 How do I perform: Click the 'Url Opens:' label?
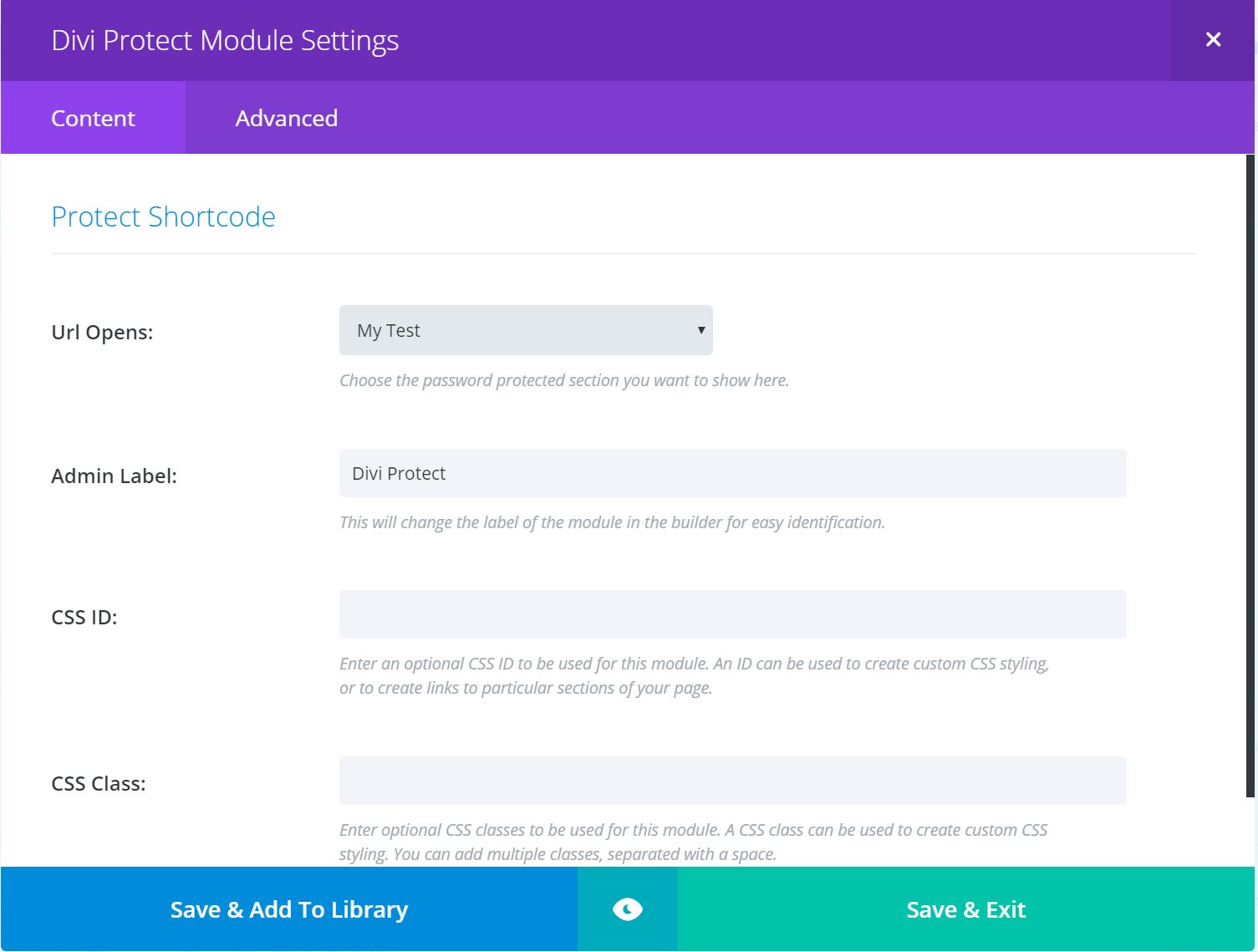(x=102, y=332)
